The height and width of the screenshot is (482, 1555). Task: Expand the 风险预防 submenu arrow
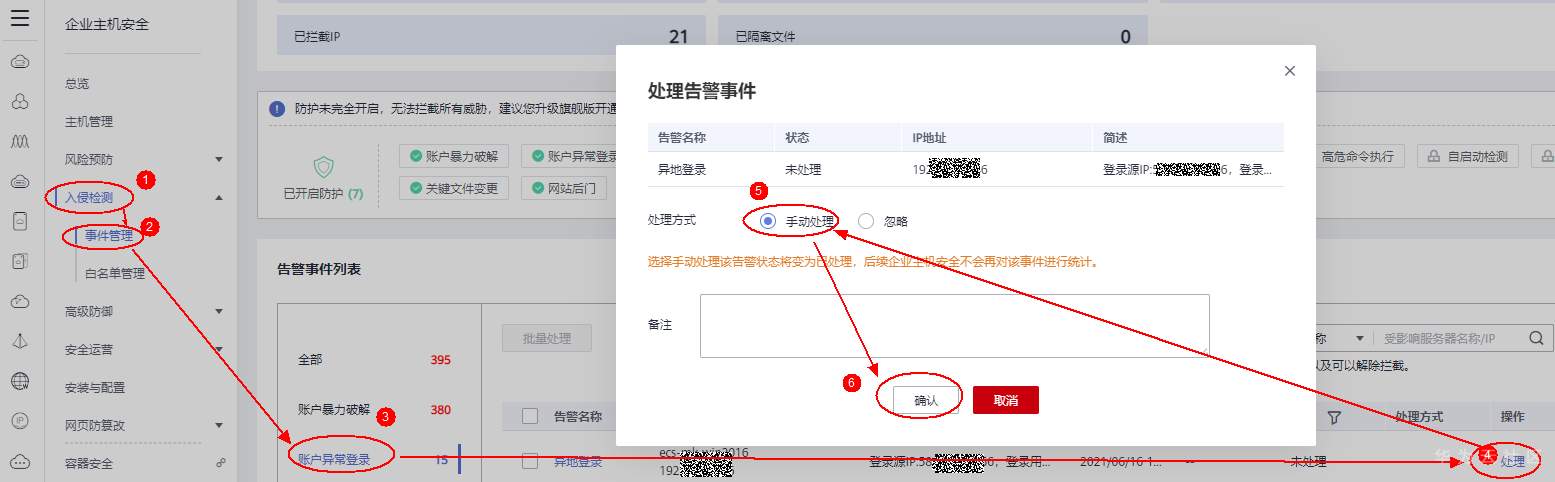tap(219, 159)
